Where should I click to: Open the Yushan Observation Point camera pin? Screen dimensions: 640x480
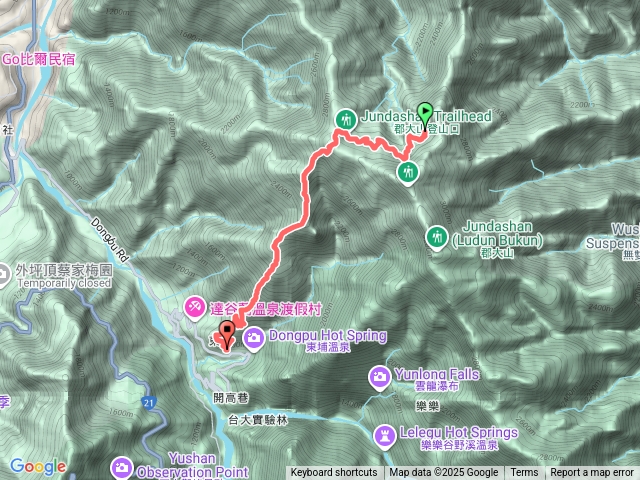coord(122,469)
